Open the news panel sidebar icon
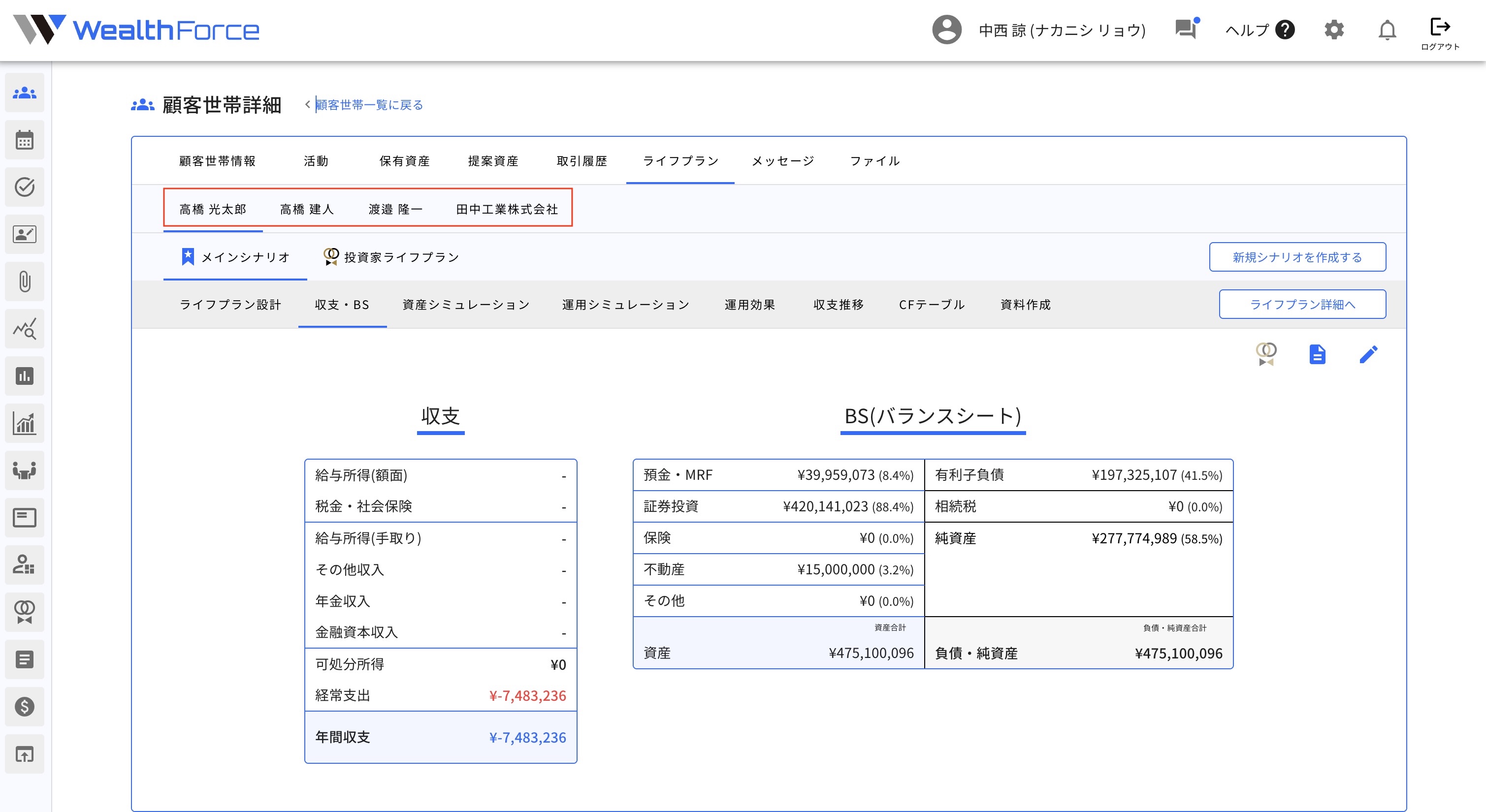Screen dimensions: 1486x812 point(25,518)
